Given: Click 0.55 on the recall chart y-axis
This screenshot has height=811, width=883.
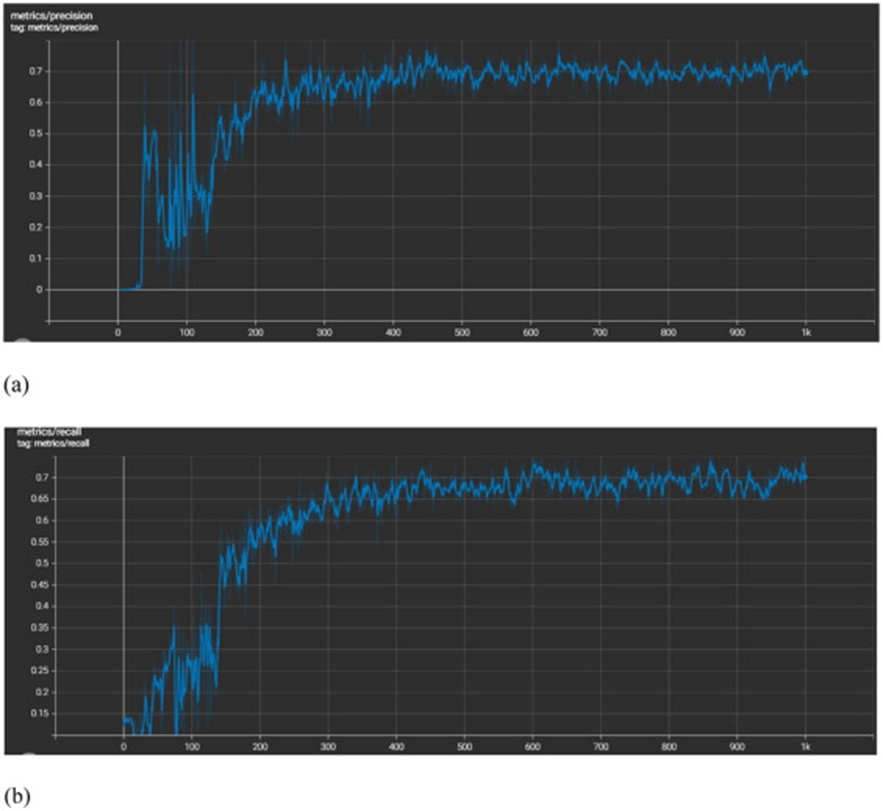Looking at the screenshot, I should point(40,542).
